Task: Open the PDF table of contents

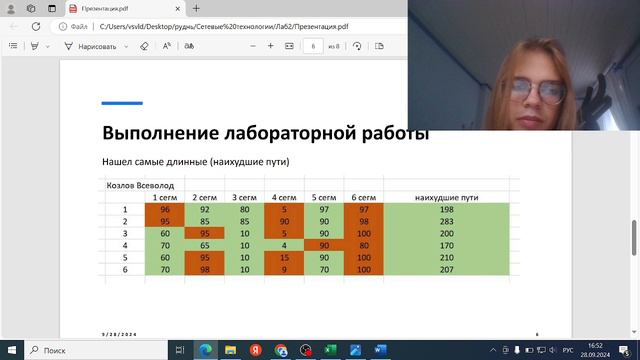Action: [x=13, y=46]
